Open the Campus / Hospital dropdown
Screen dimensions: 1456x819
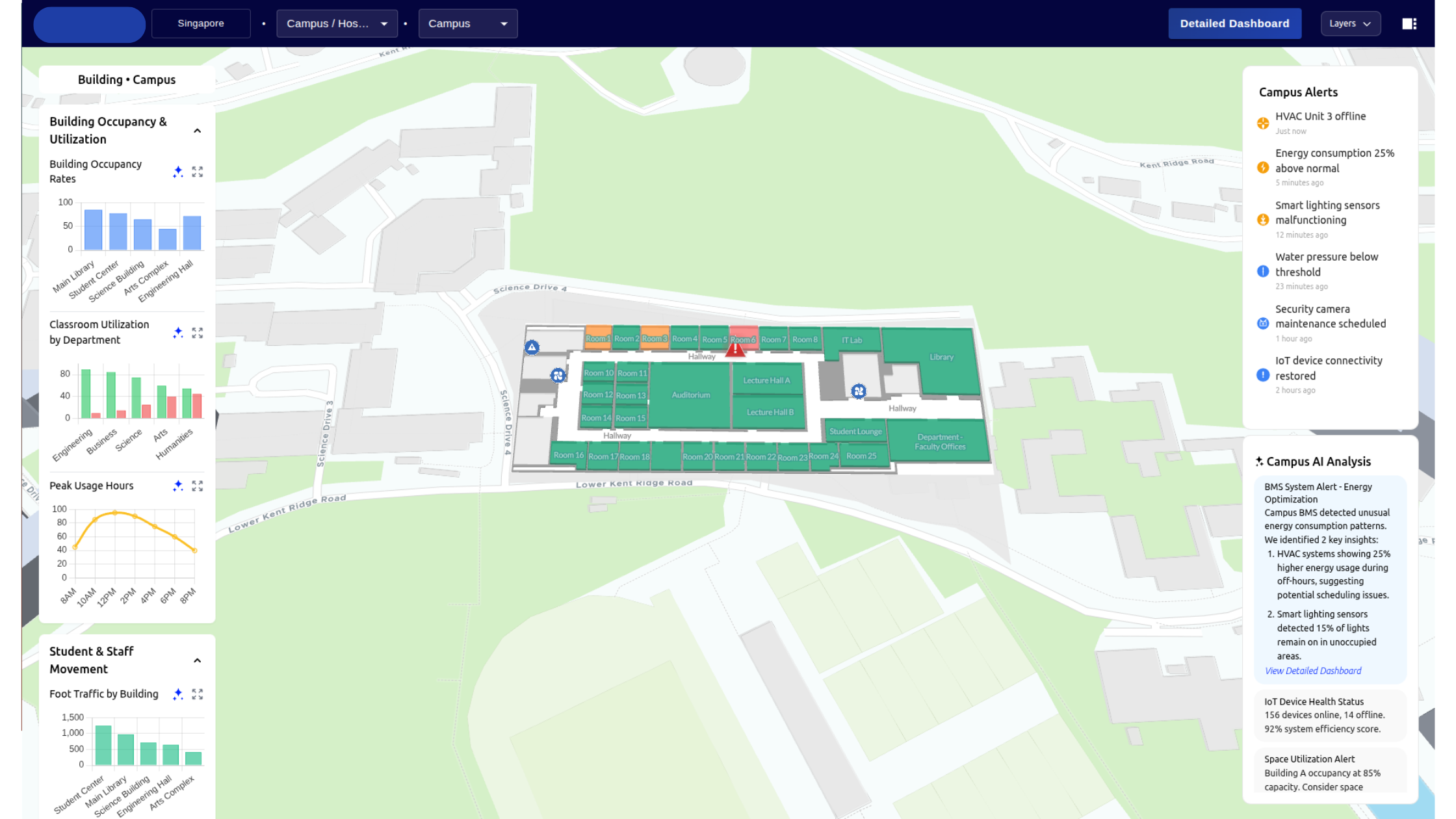click(x=337, y=23)
